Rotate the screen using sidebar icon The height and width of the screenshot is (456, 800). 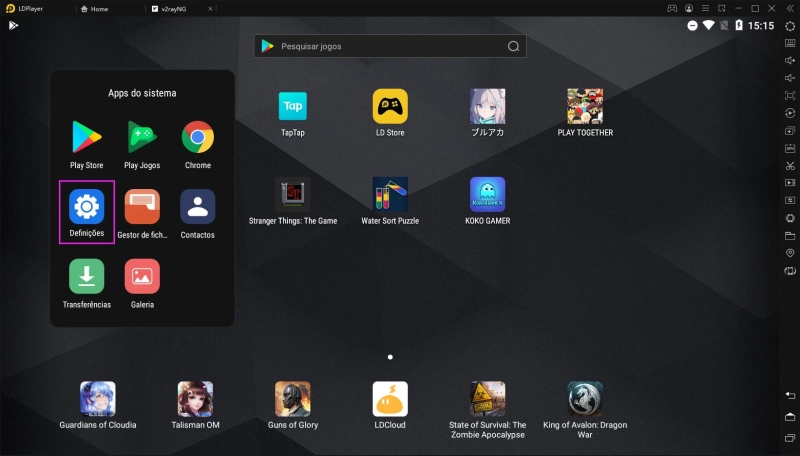click(790, 271)
